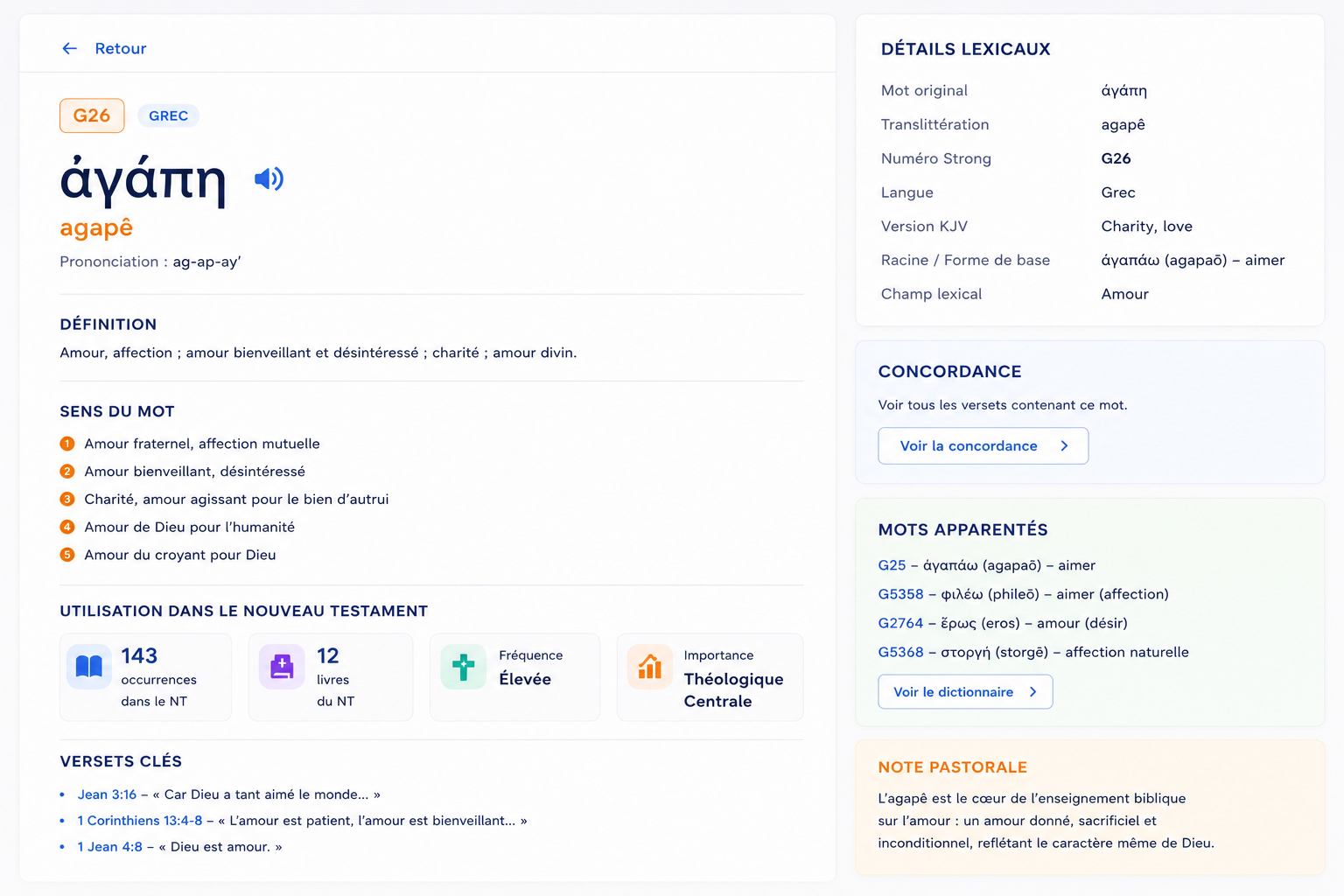Click the Voir la concordance button
The image size is (1344, 896).
983,445
